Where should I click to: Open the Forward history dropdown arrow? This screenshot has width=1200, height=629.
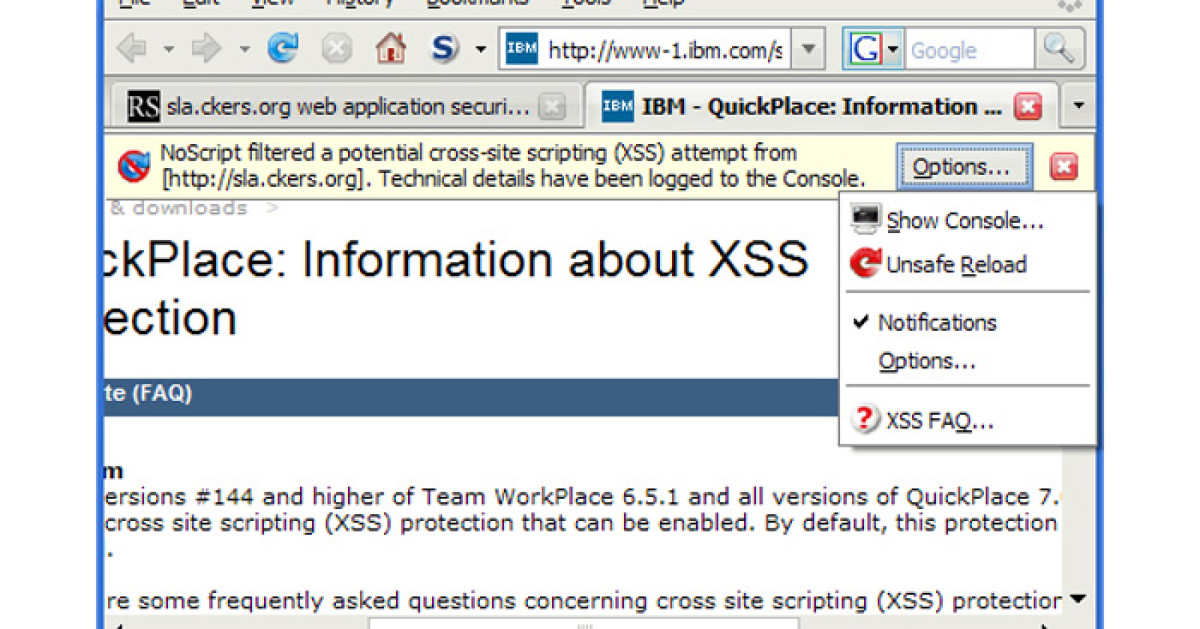(244, 49)
